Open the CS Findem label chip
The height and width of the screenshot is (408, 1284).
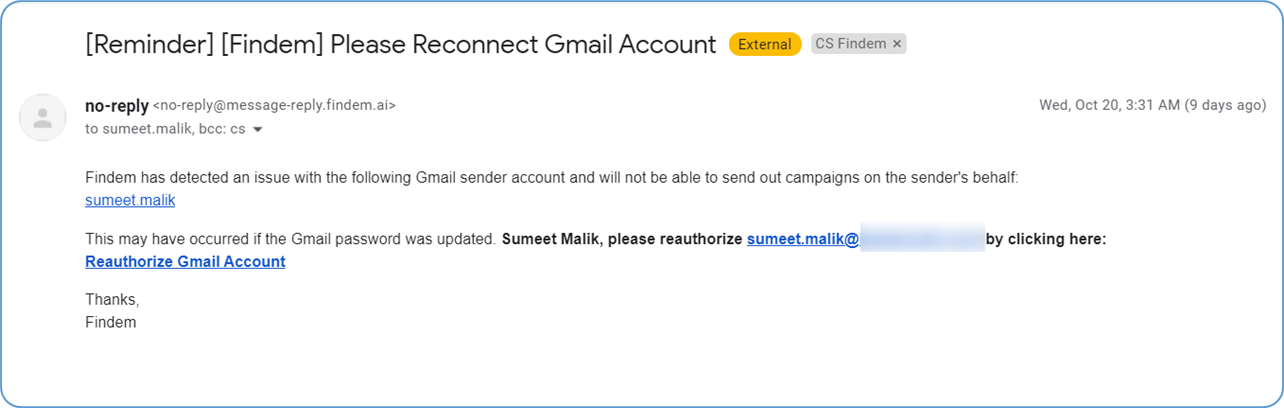[x=851, y=44]
